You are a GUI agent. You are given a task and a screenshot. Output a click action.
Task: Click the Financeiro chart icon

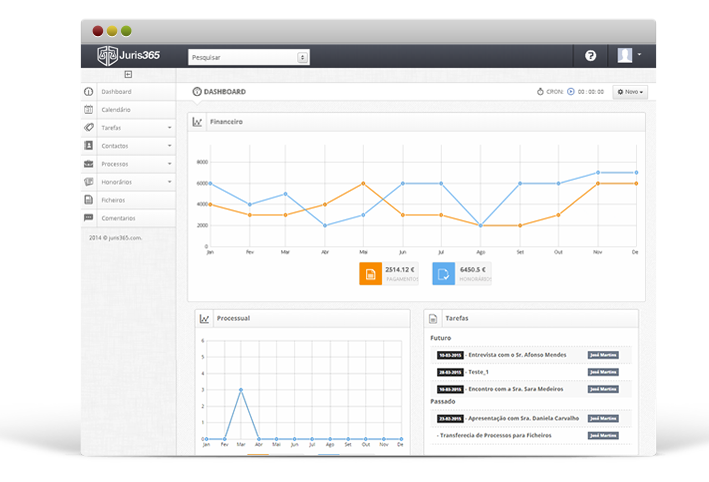click(x=198, y=122)
